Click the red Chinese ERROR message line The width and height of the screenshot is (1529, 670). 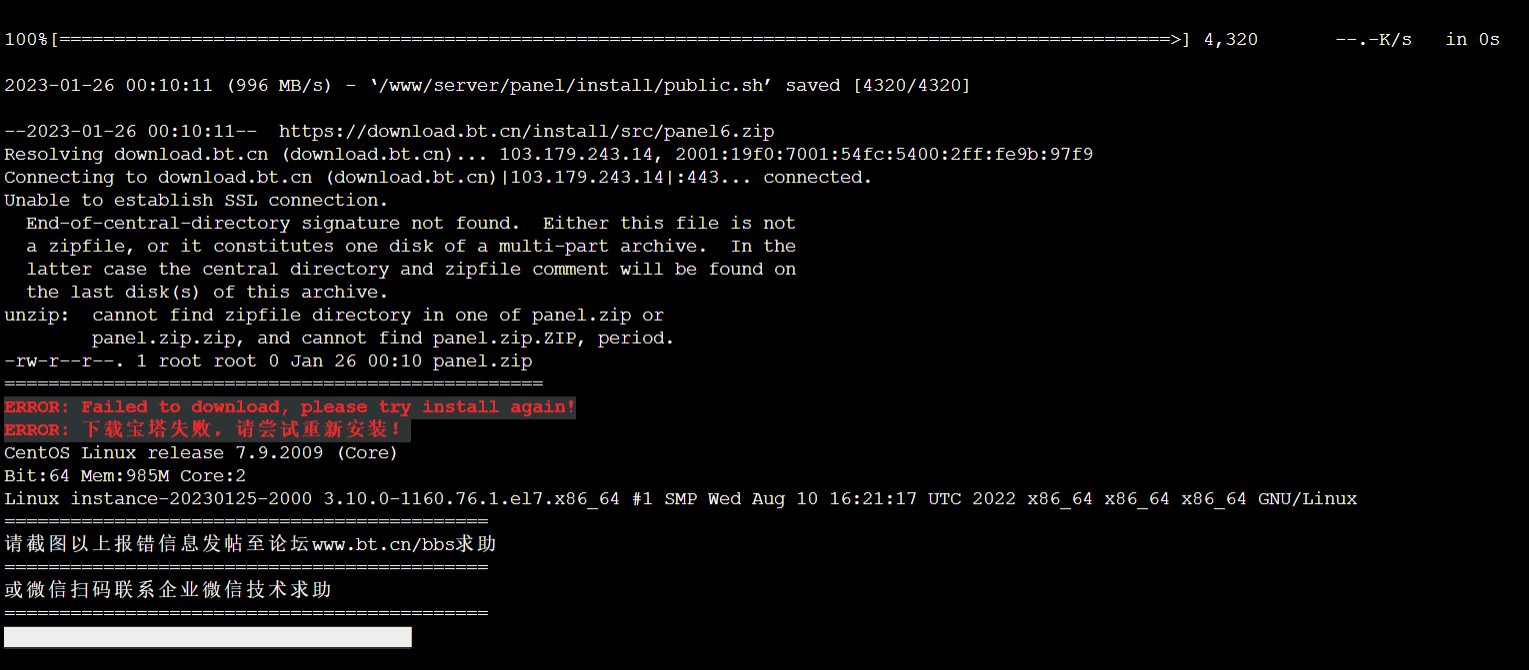coord(207,430)
